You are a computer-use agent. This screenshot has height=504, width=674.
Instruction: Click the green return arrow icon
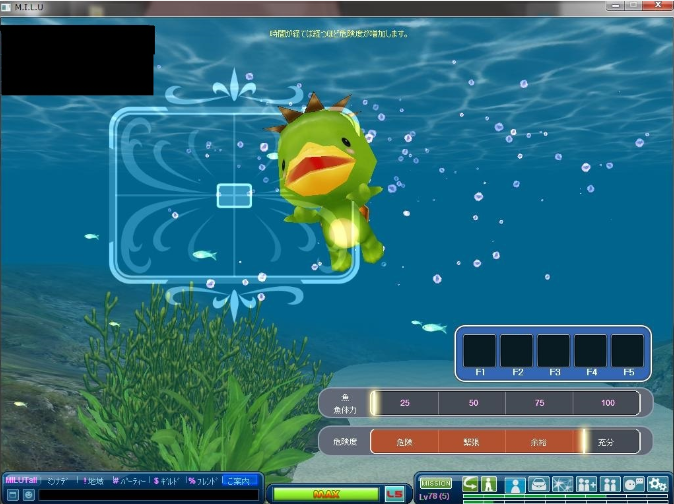pos(469,484)
